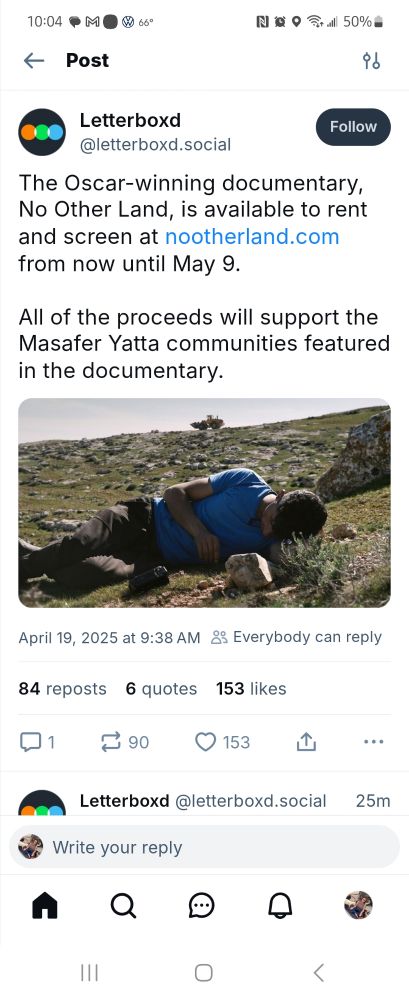This screenshot has width=409, height=1000.
Task: Open the three-dot more options menu
Action: click(373, 742)
